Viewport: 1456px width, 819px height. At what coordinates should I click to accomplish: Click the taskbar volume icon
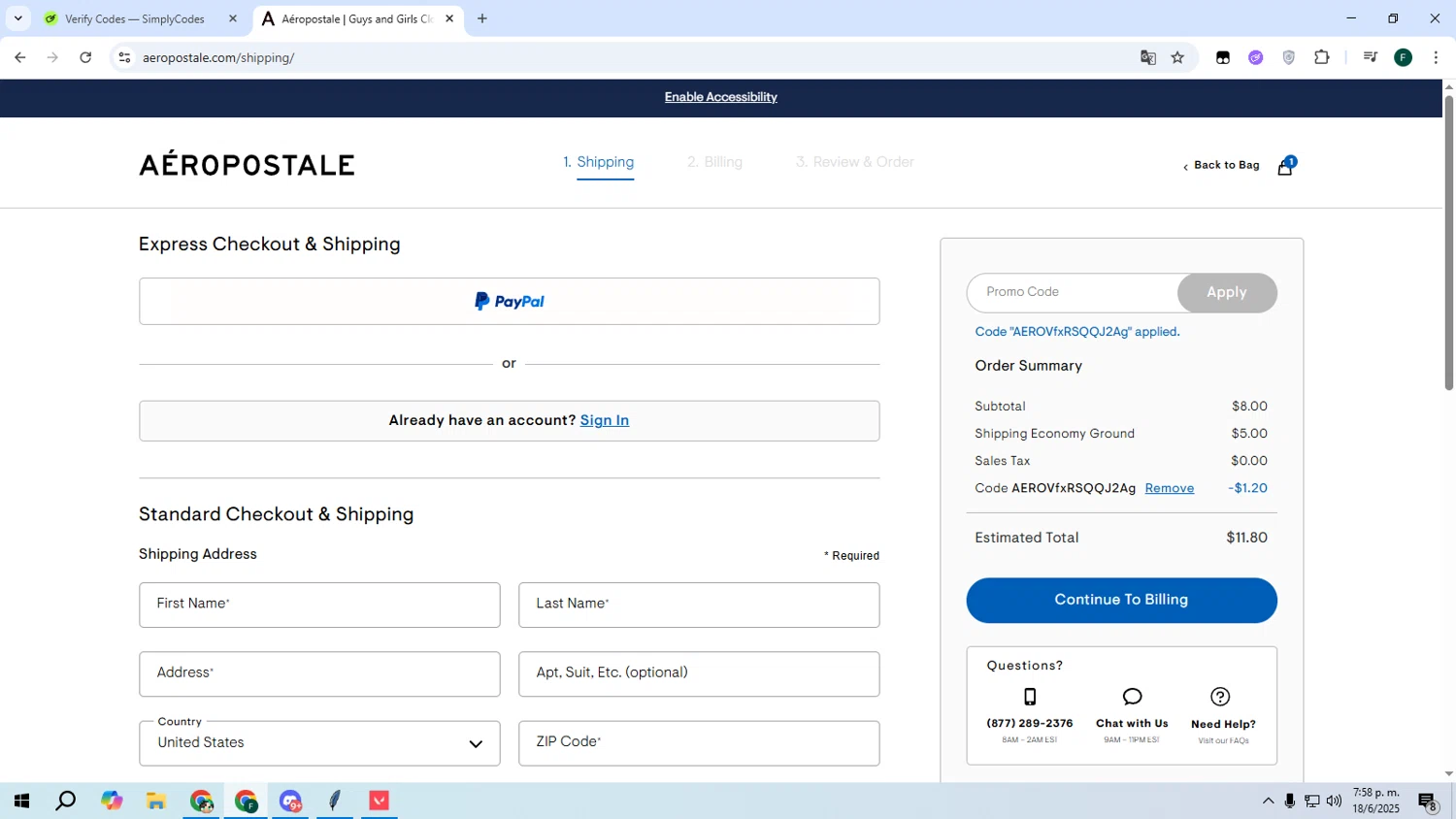[1334, 801]
